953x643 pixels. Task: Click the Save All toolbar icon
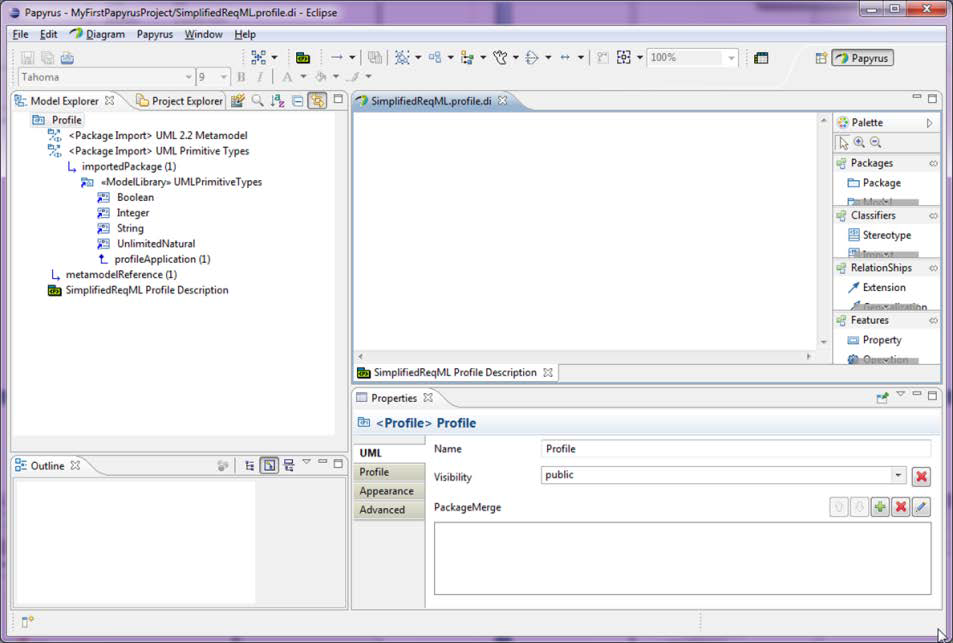pyautogui.click(x=47, y=58)
